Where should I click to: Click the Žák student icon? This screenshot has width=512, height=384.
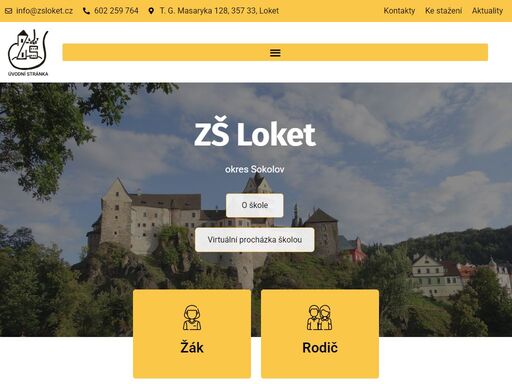pos(192,317)
